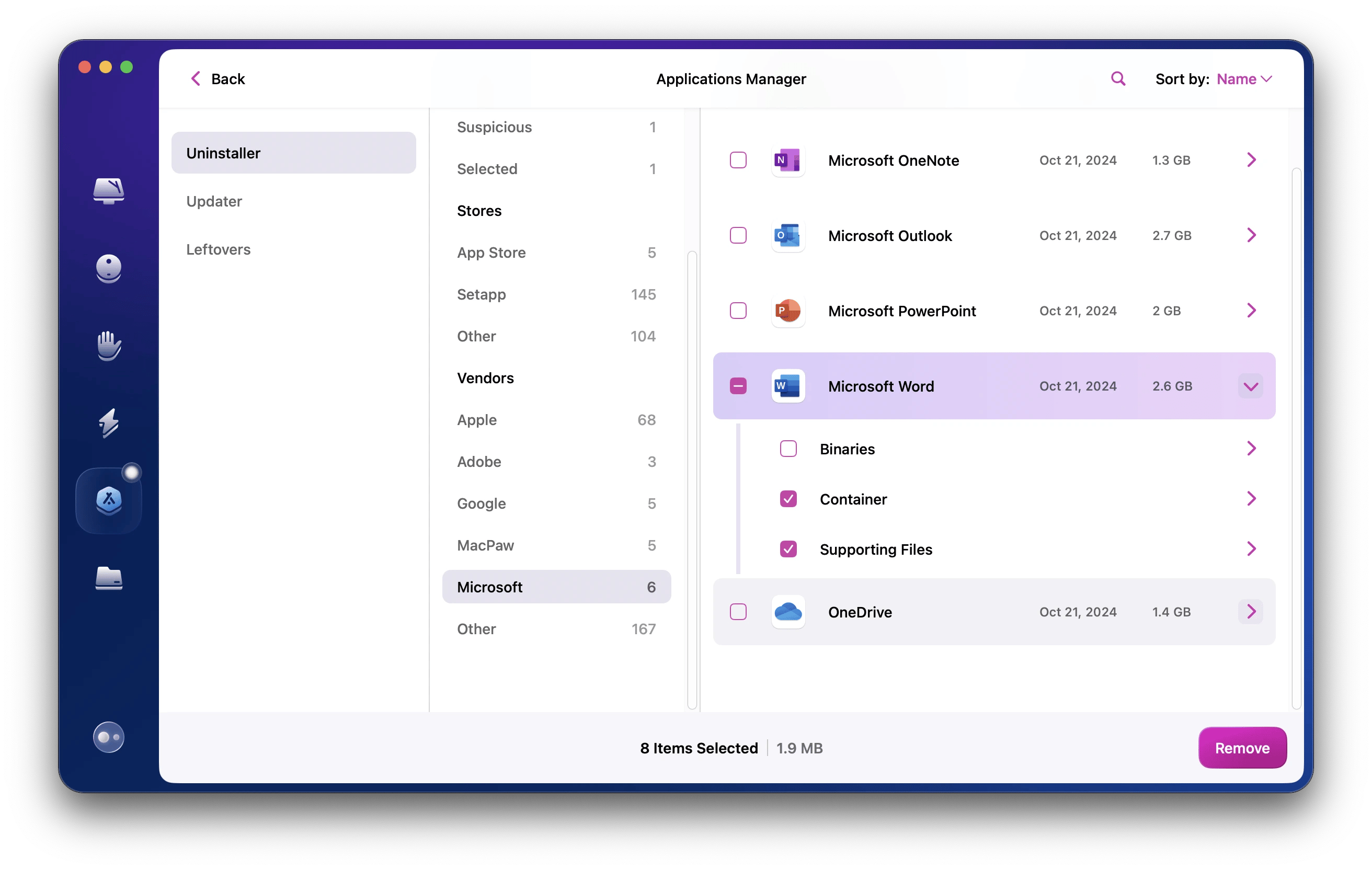Screen dimensions: 1372x870
Task: Expand the OneDrive details chevron
Action: coord(1251,612)
